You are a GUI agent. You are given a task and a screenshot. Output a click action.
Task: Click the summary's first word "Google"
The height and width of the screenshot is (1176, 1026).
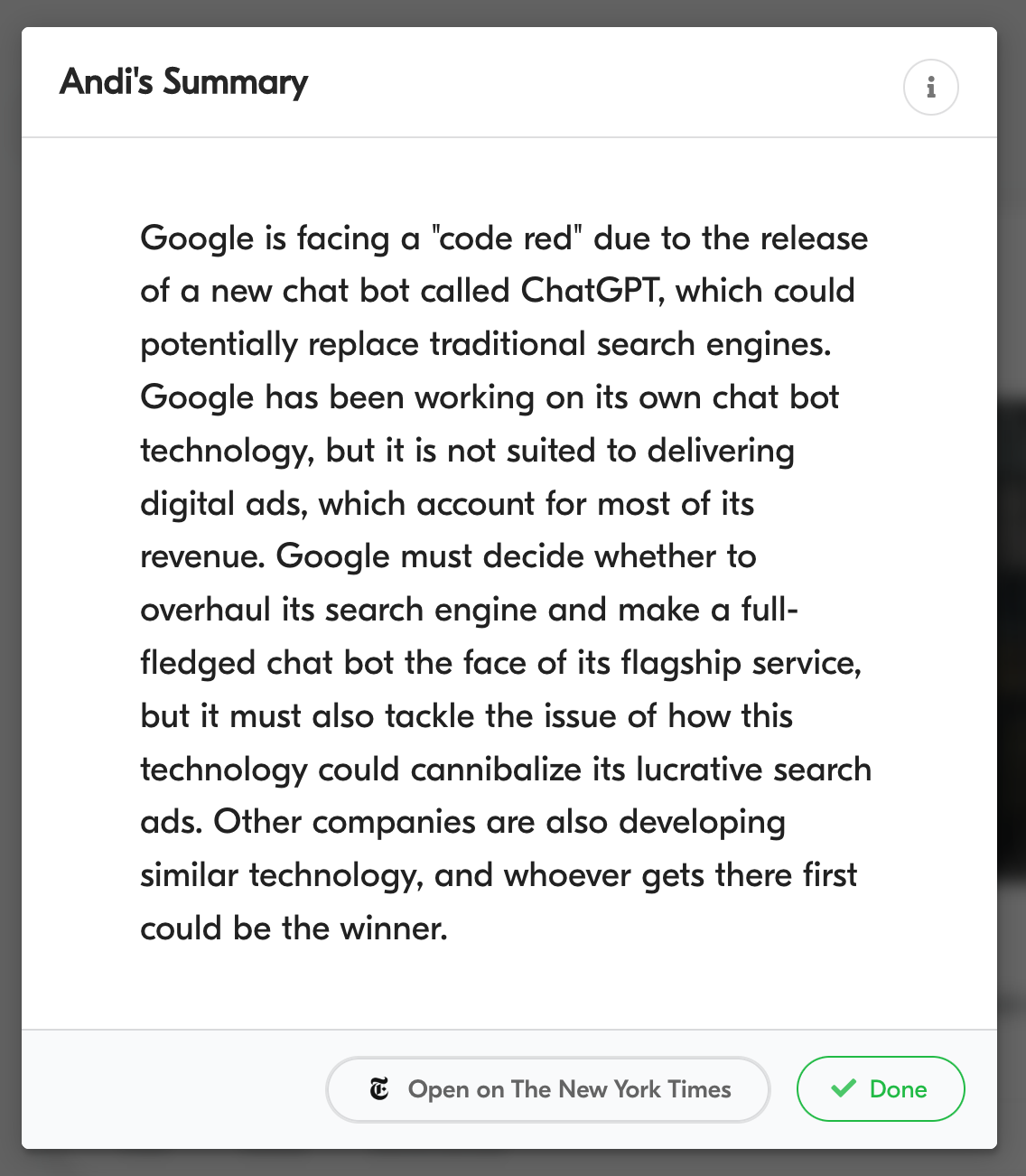pos(198,239)
